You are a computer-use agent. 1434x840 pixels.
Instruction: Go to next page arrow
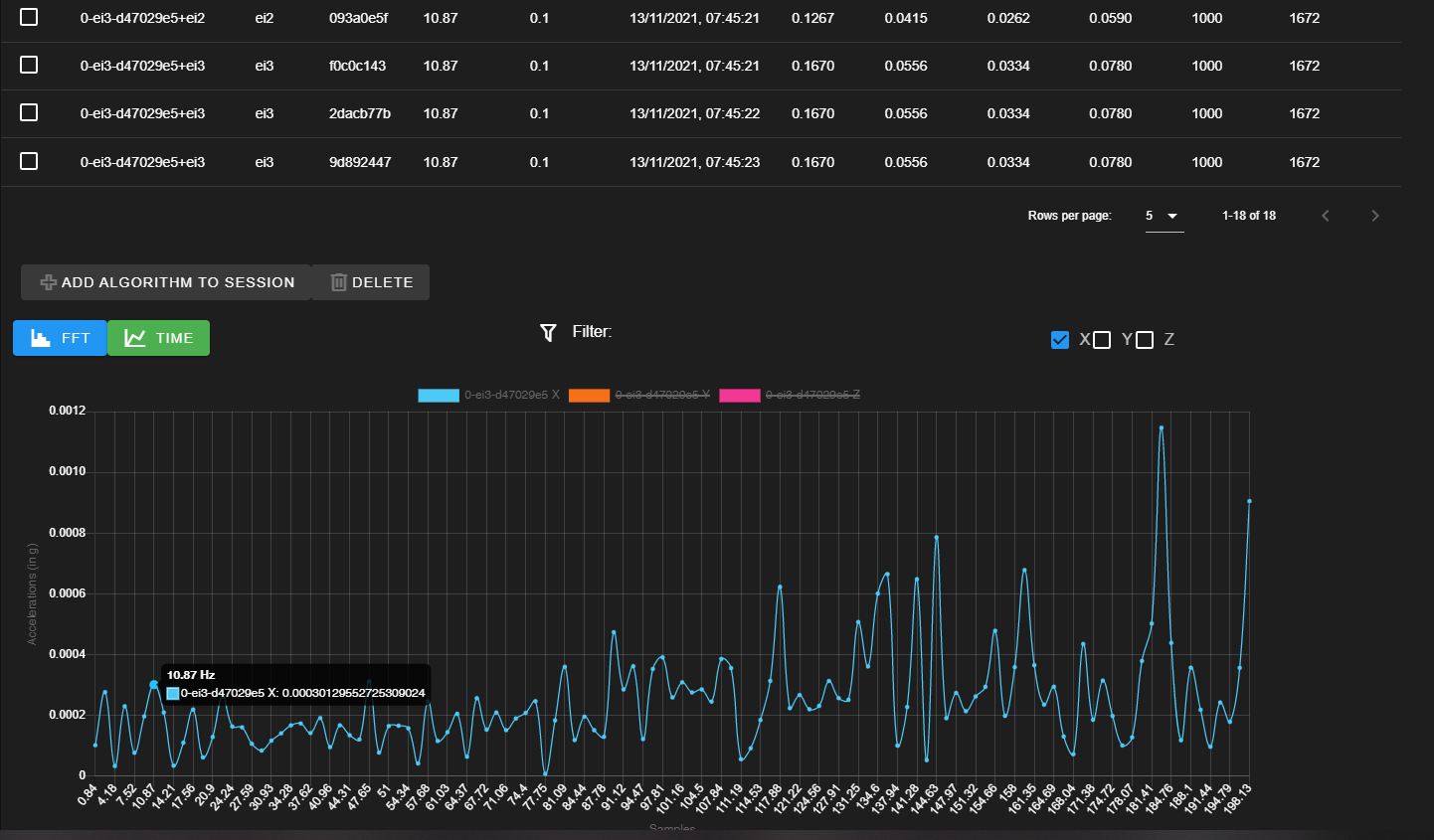[x=1375, y=216]
